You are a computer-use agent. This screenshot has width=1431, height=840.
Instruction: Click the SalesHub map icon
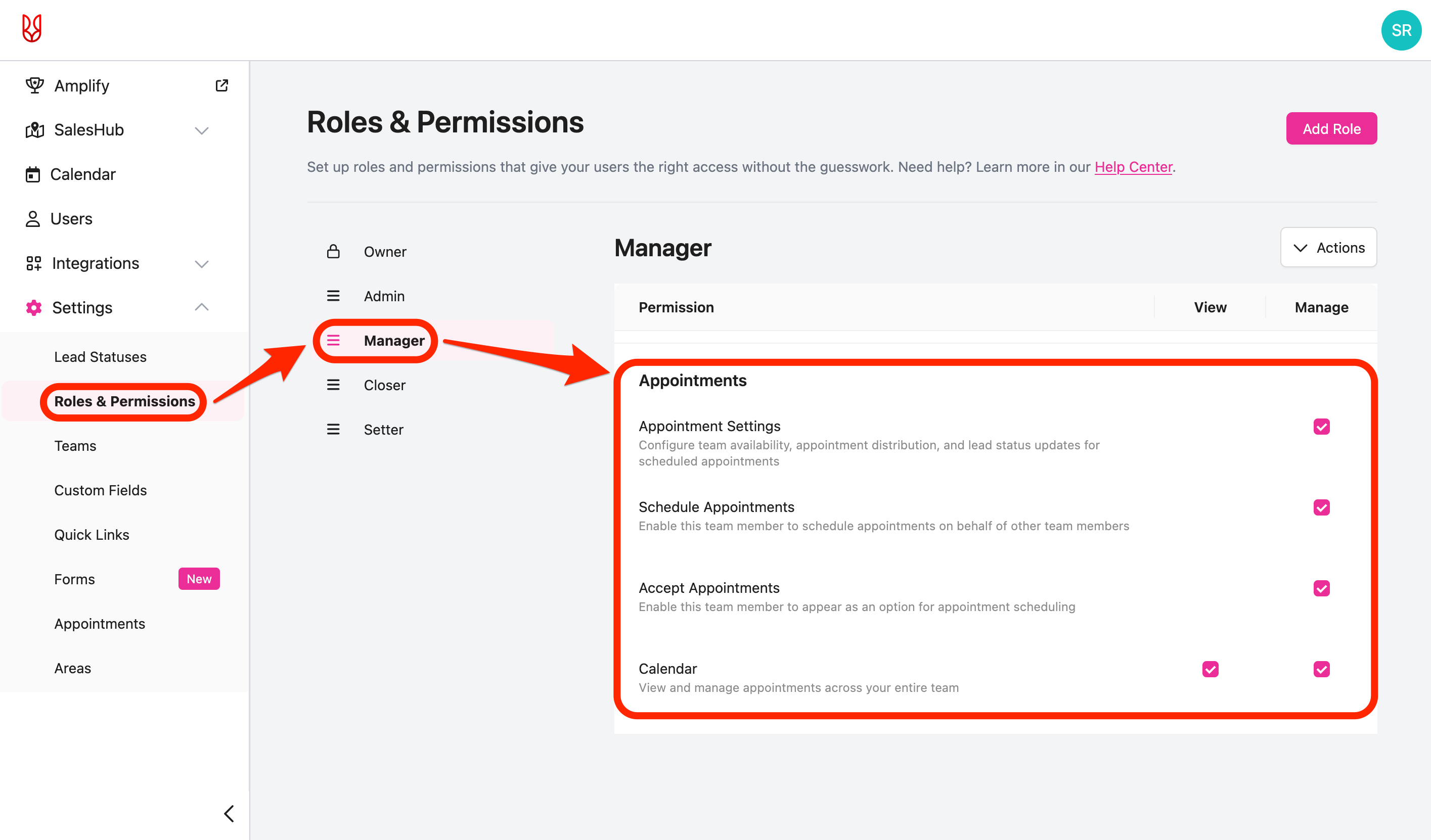coord(35,130)
